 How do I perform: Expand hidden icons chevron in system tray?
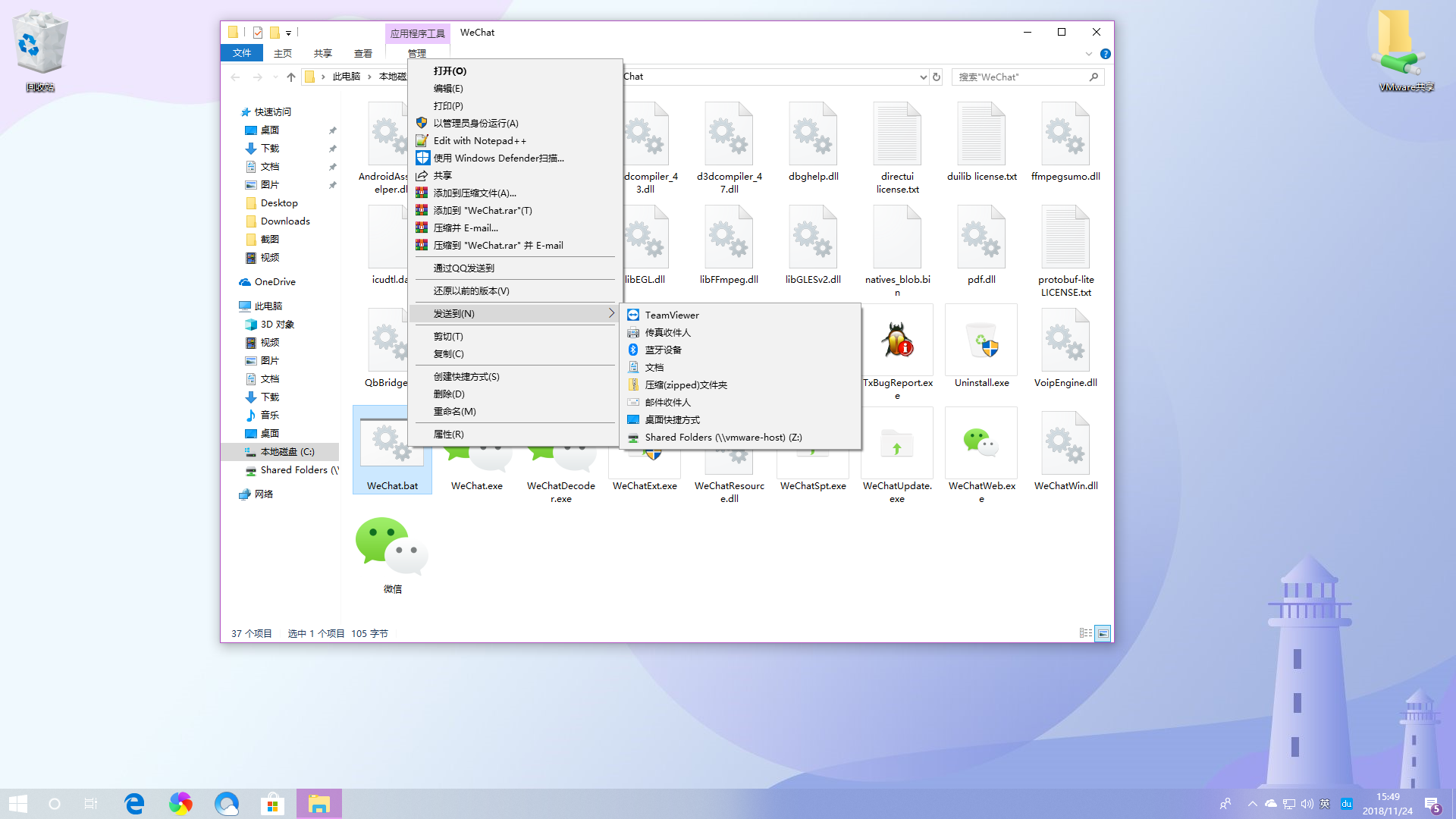[x=1252, y=803]
